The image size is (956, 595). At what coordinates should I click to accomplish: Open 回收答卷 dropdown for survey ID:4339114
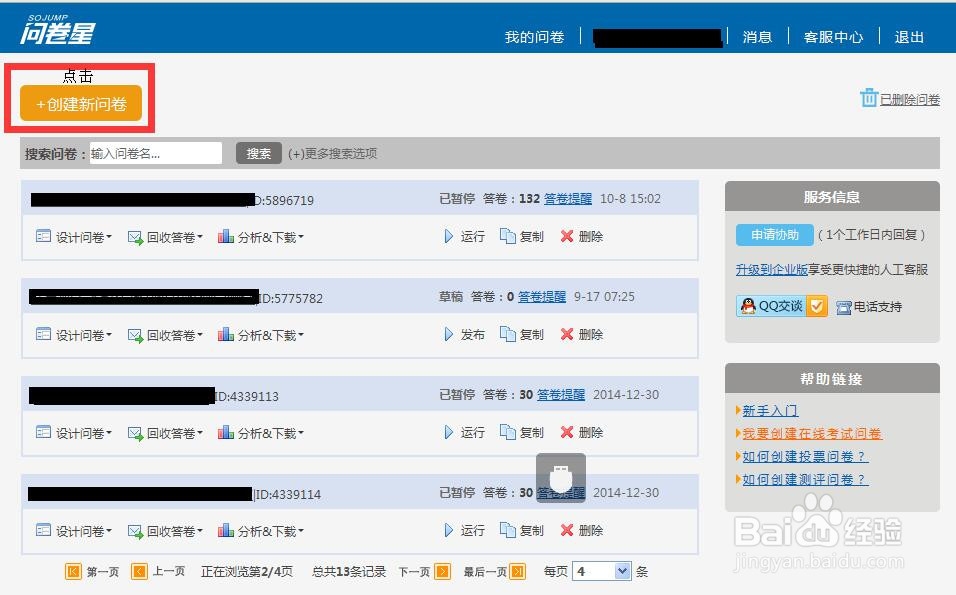point(165,531)
